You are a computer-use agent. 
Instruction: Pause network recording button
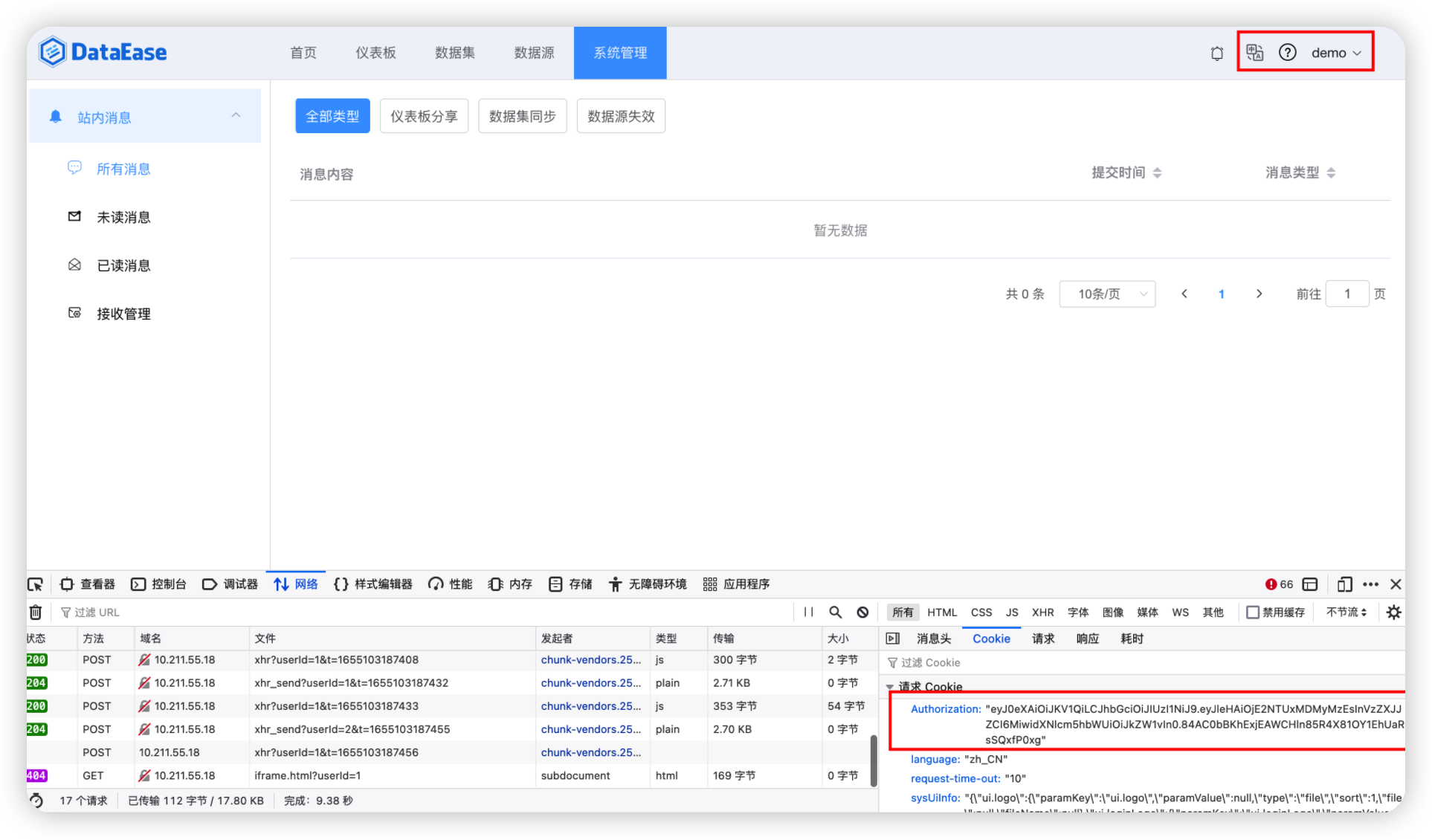(x=808, y=612)
